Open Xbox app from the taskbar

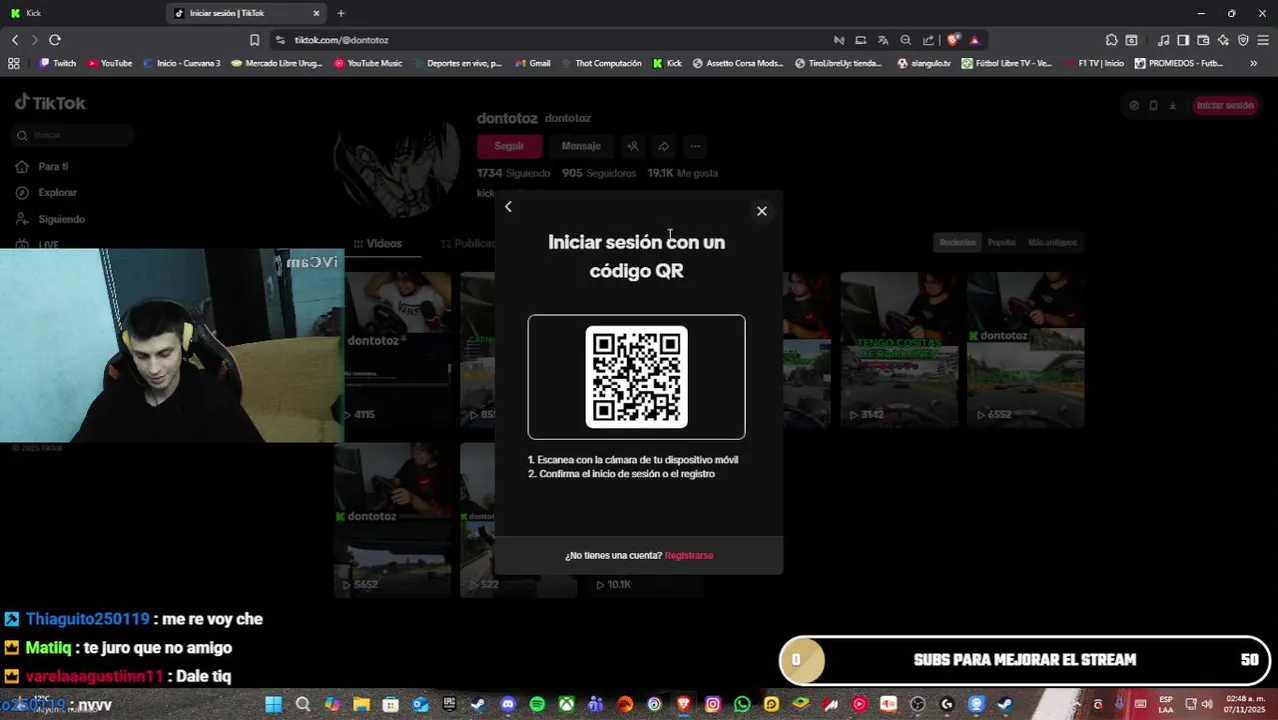[x=566, y=705]
